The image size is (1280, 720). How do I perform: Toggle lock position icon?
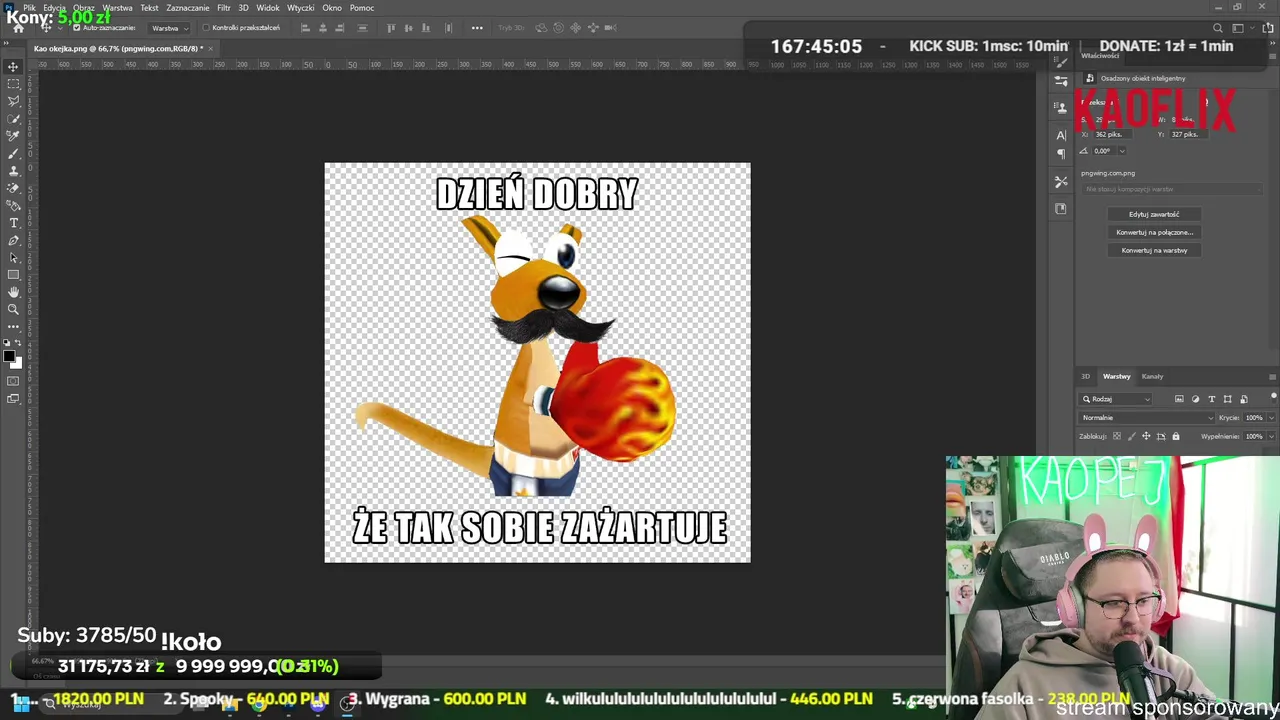1146,436
